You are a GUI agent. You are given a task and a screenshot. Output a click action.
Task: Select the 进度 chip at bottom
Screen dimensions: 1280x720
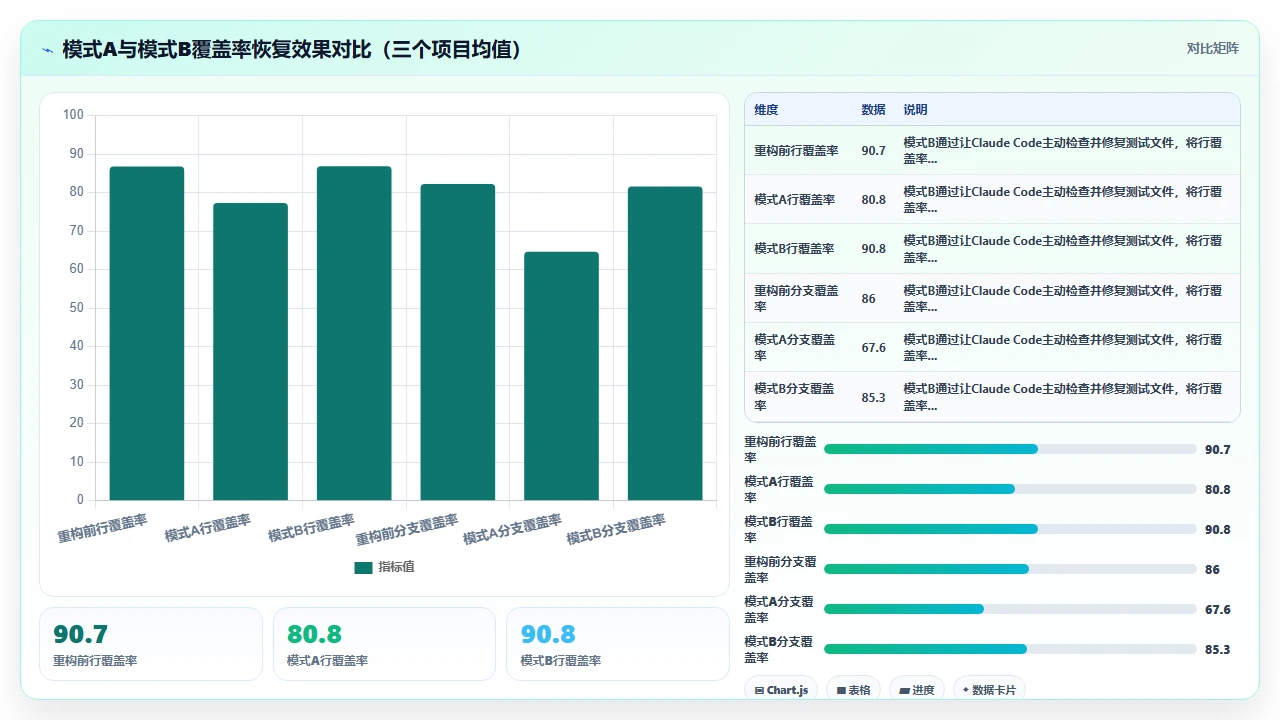[916, 690]
